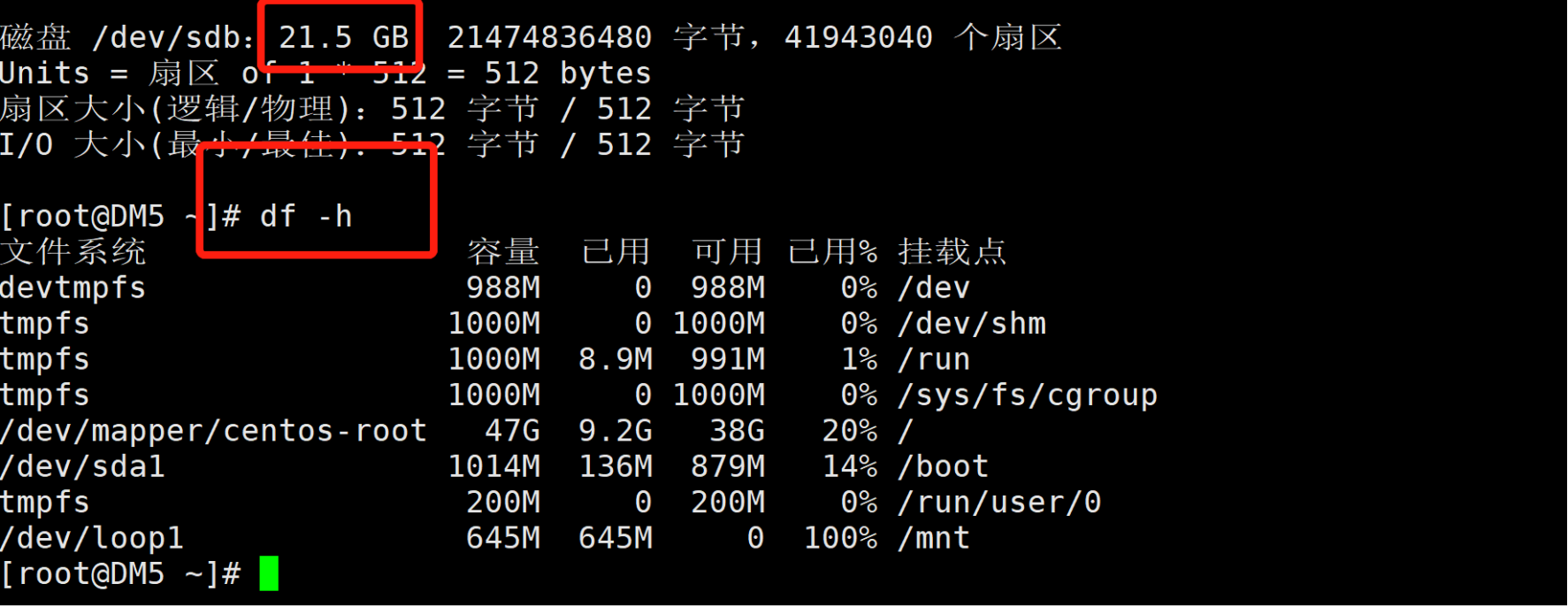Click the '14%' usage value
The image size is (1568, 607).
coord(850,467)
